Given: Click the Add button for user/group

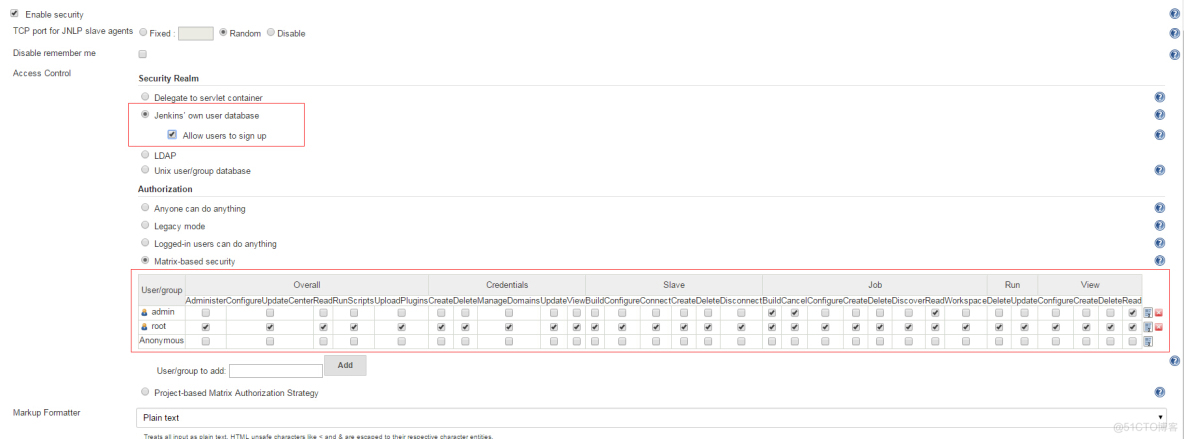Looking at the screenshot, I should tap(345, 366).
